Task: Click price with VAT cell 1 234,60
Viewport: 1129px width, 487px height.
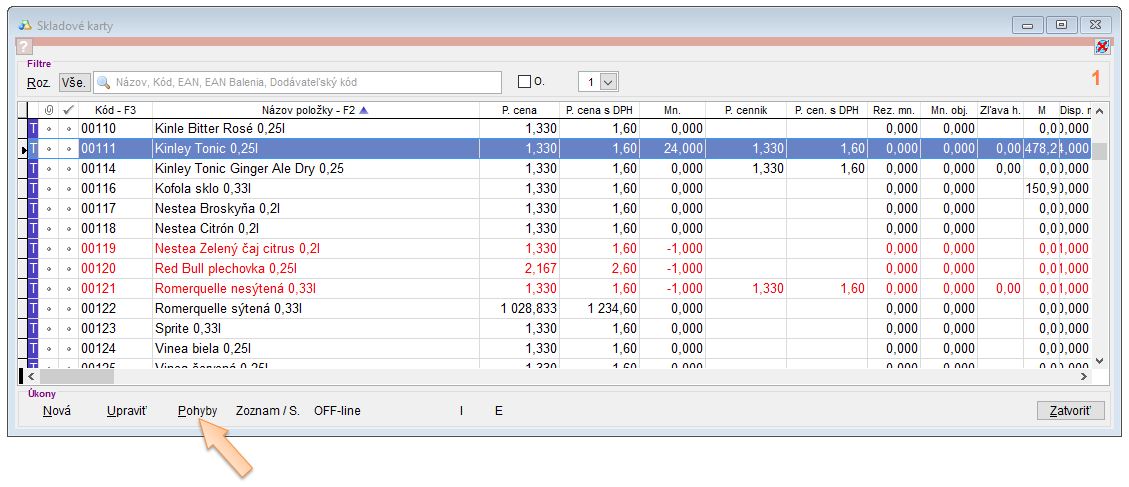Action: click(x=600, y=308)
